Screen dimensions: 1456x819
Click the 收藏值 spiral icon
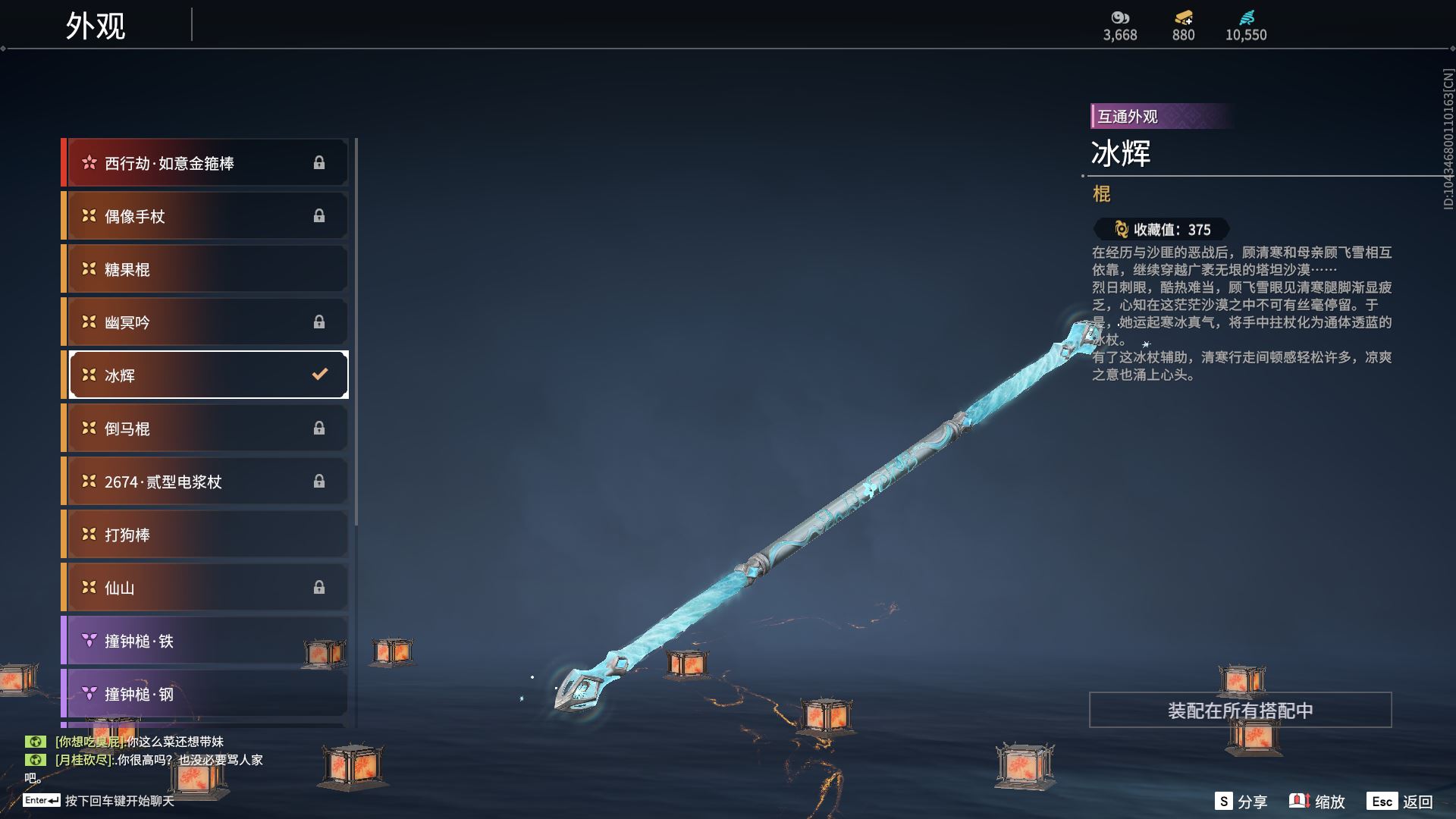tap(1122, 229)
